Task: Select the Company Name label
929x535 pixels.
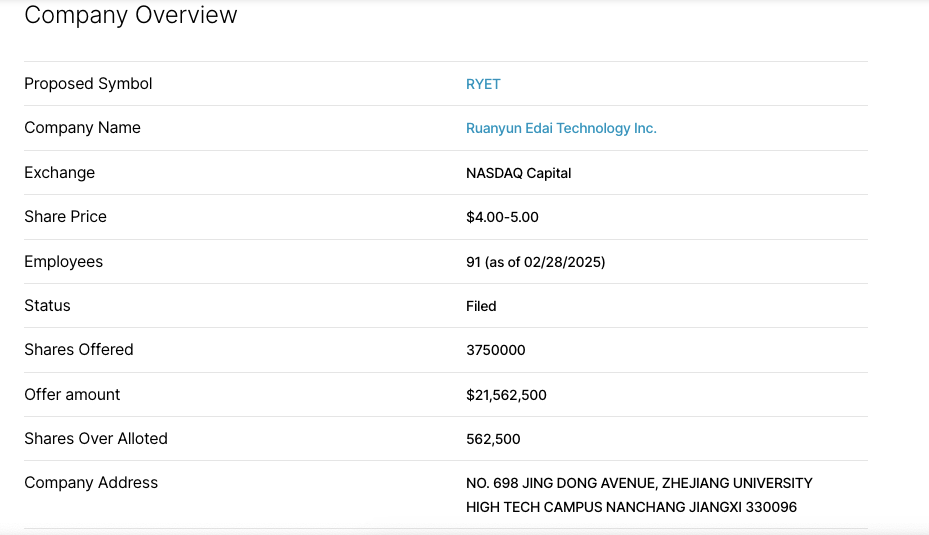Action: (x=82, y=127)
